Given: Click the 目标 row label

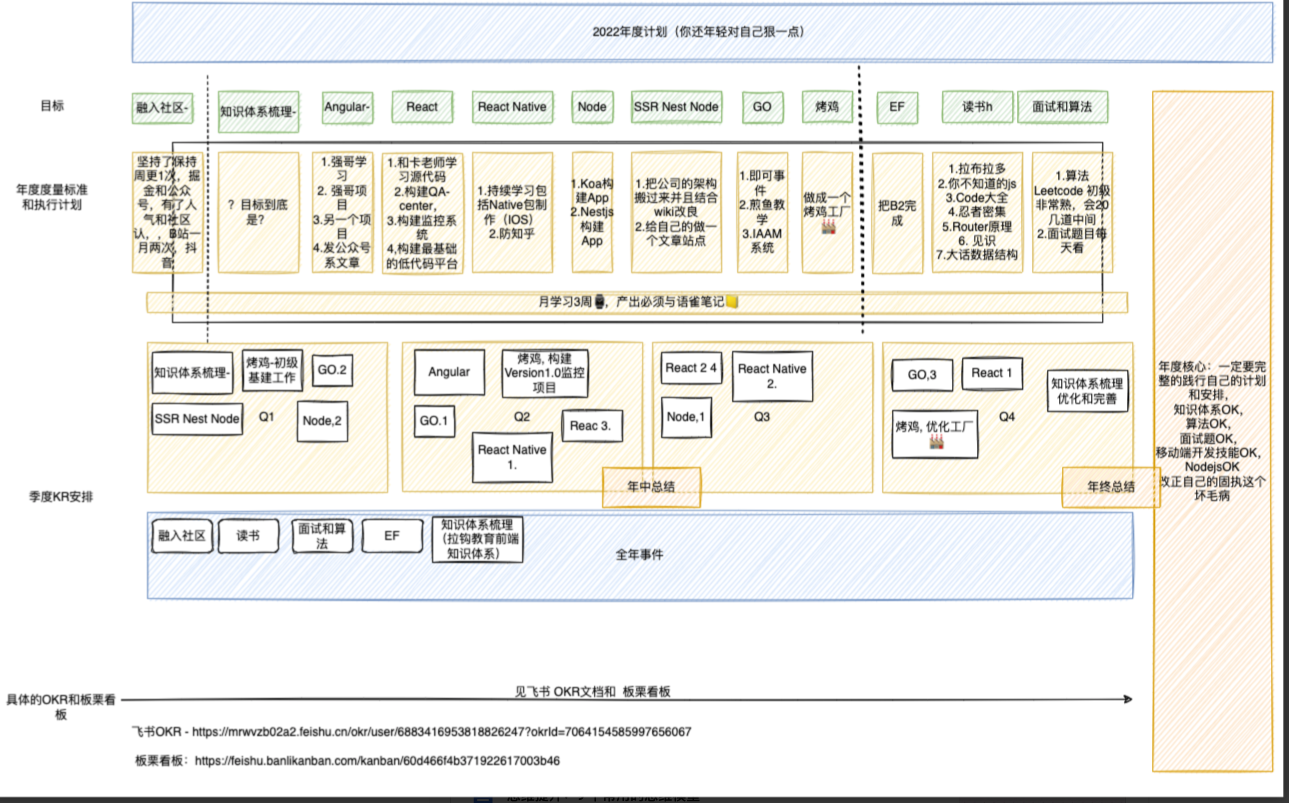Looking at the screenshot, I should 52,105.
